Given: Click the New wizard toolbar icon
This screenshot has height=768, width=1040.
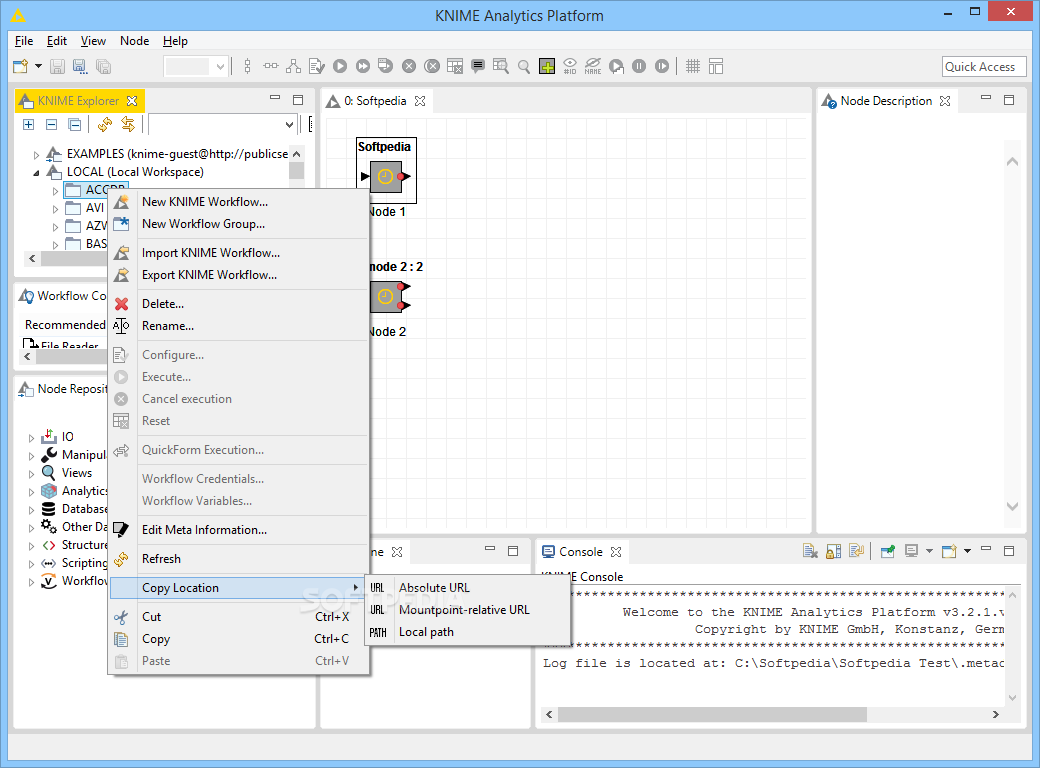Looking at the screenshot, I should 21,66.
